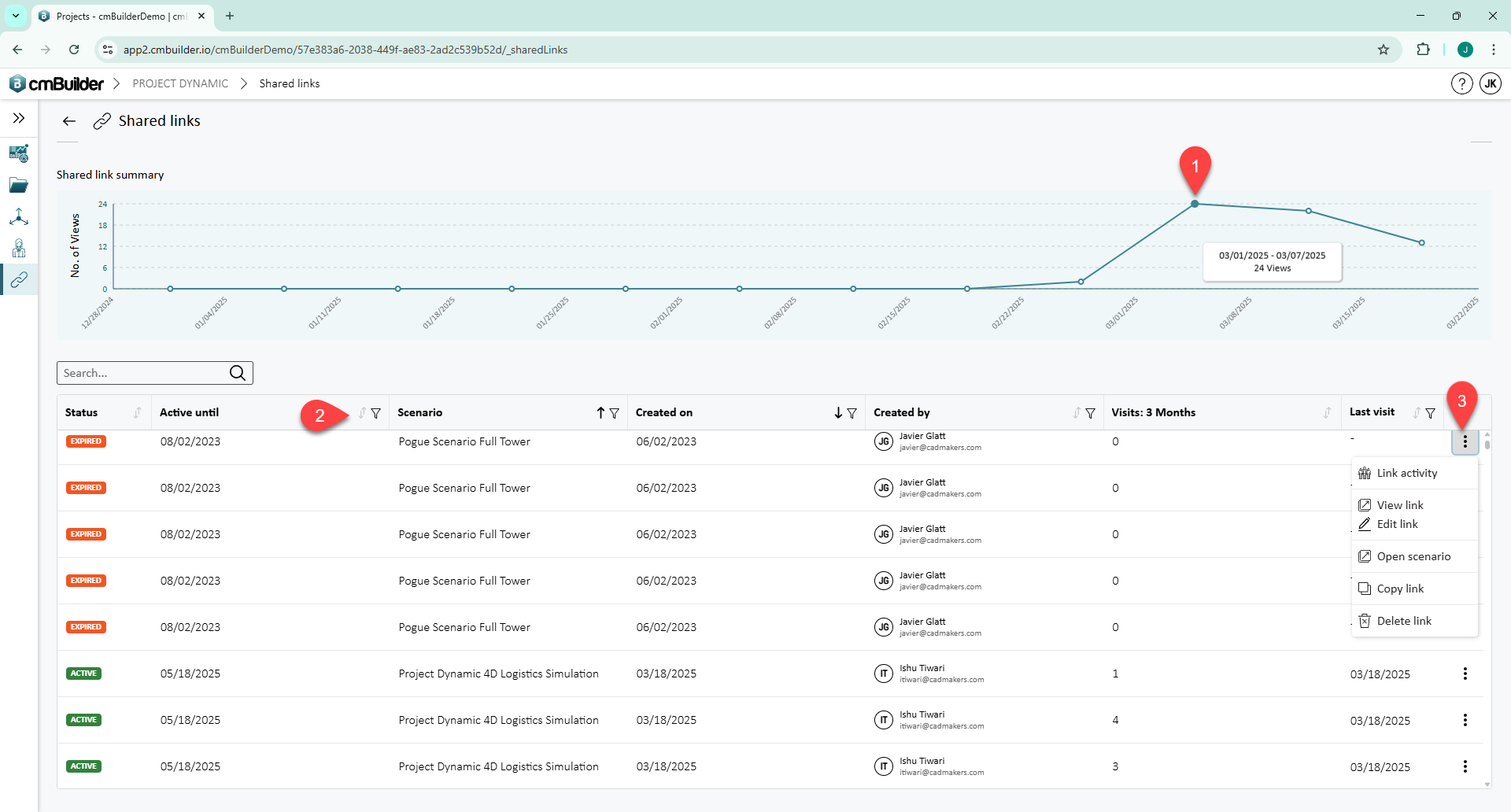
Task: Open browser extensions puzzle icon
Action: 1423,50
